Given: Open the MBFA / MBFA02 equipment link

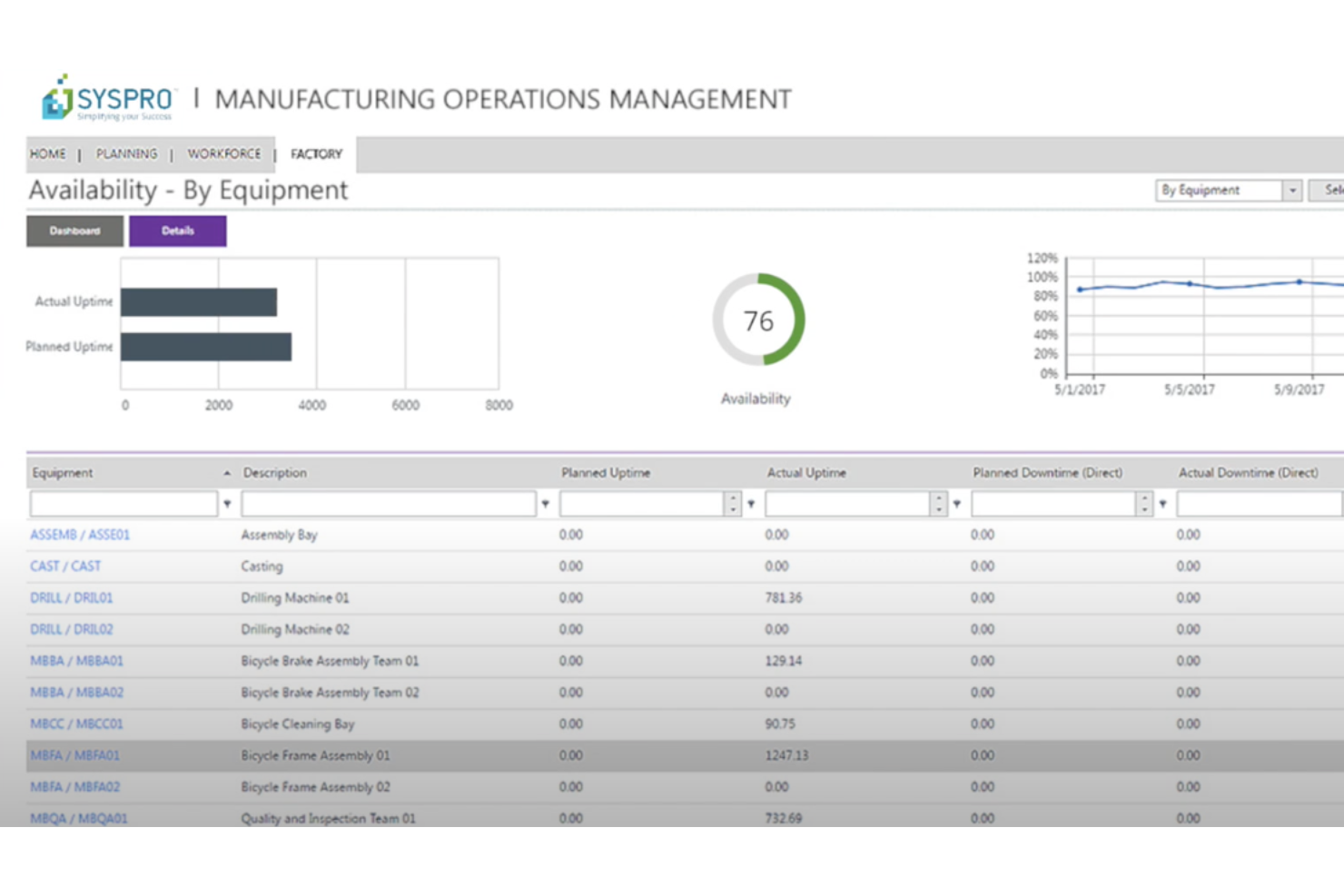Looking at the screenshot, I should (x=74, y=787).
